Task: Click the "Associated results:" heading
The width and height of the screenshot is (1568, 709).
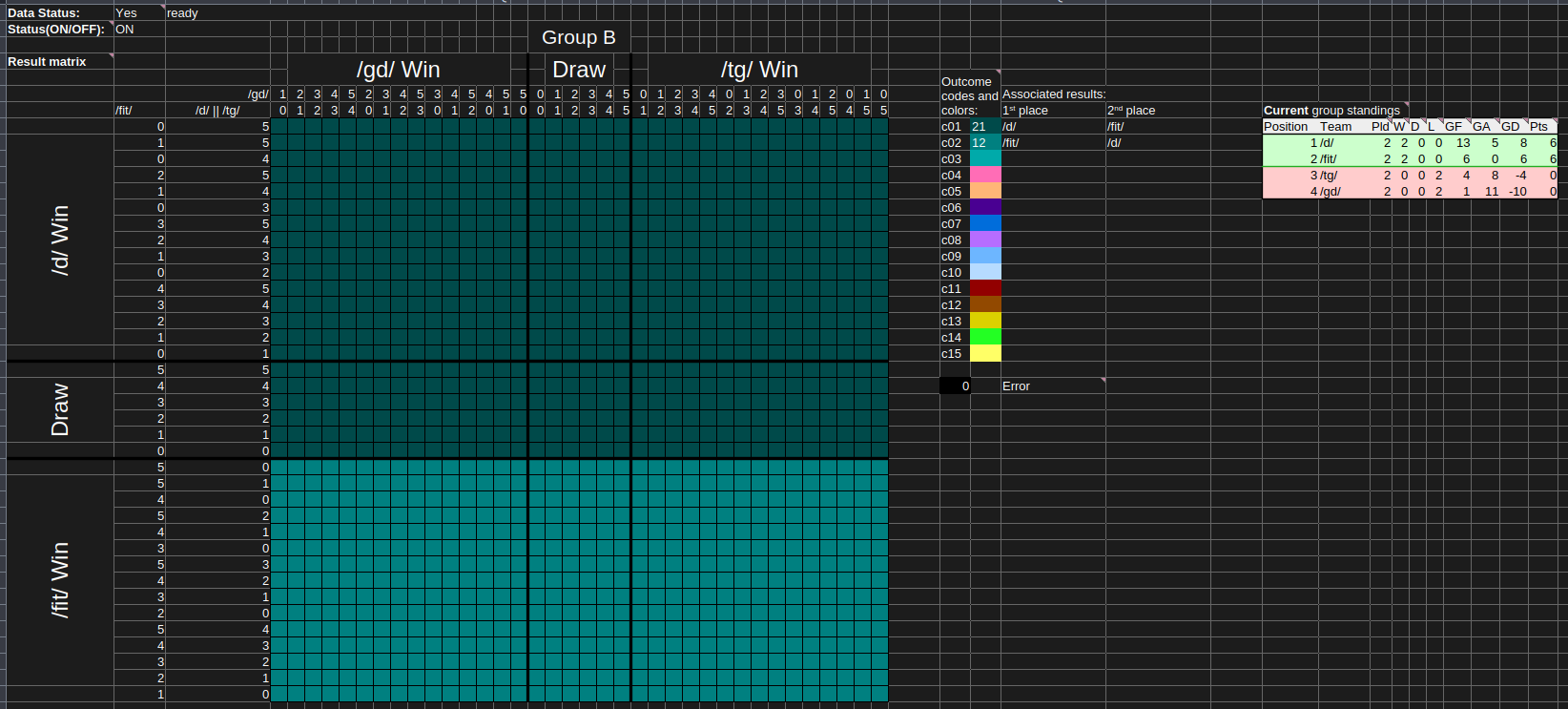Action: [1054, 94]
